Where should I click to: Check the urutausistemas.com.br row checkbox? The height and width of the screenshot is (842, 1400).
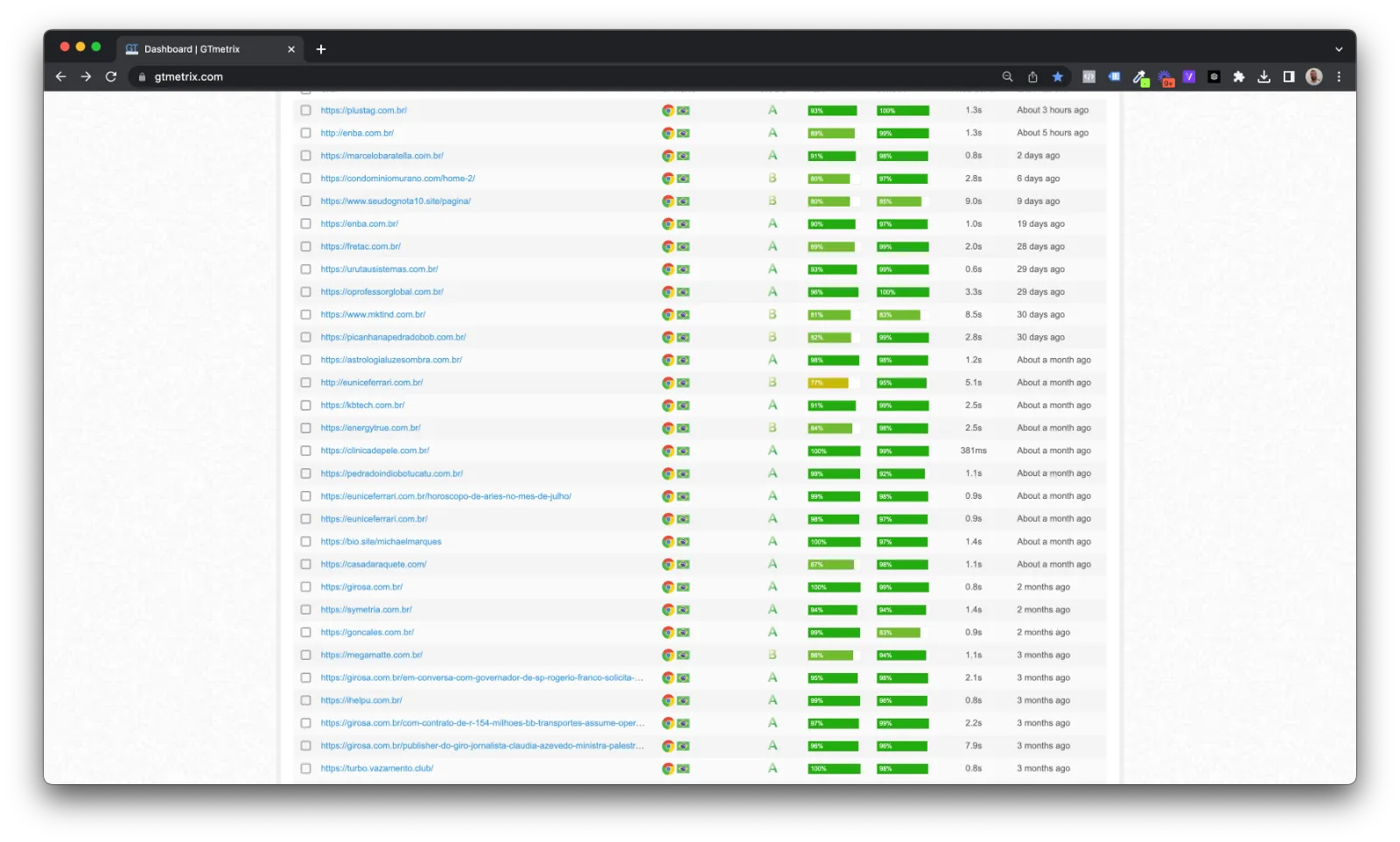305,270
